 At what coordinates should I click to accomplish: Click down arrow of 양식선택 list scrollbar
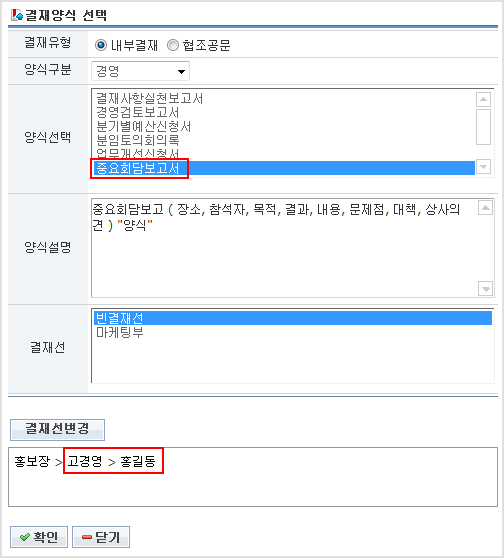tap(483, 167)
